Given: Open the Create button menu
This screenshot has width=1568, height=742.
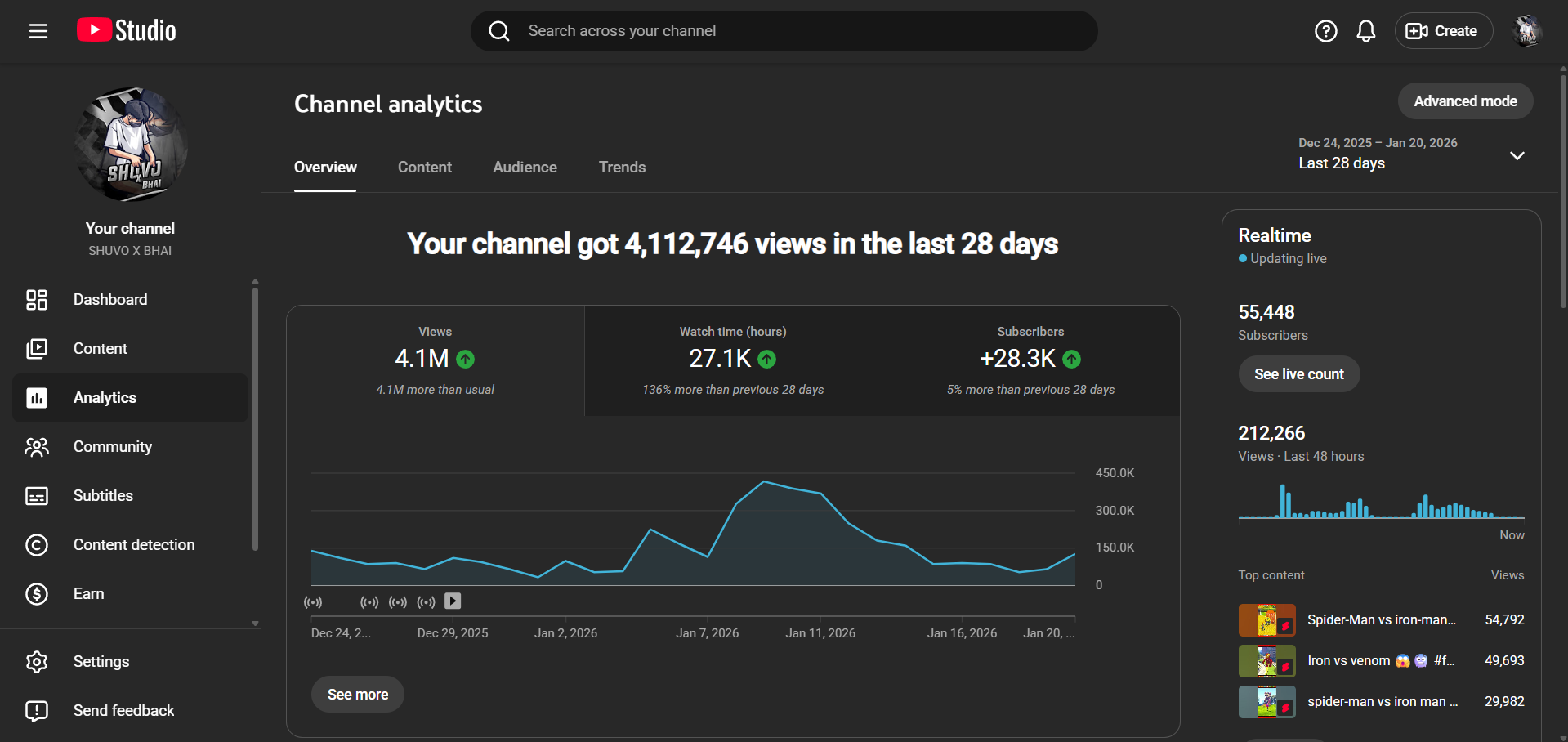Looking at the screenshot, I should 1443,31.
